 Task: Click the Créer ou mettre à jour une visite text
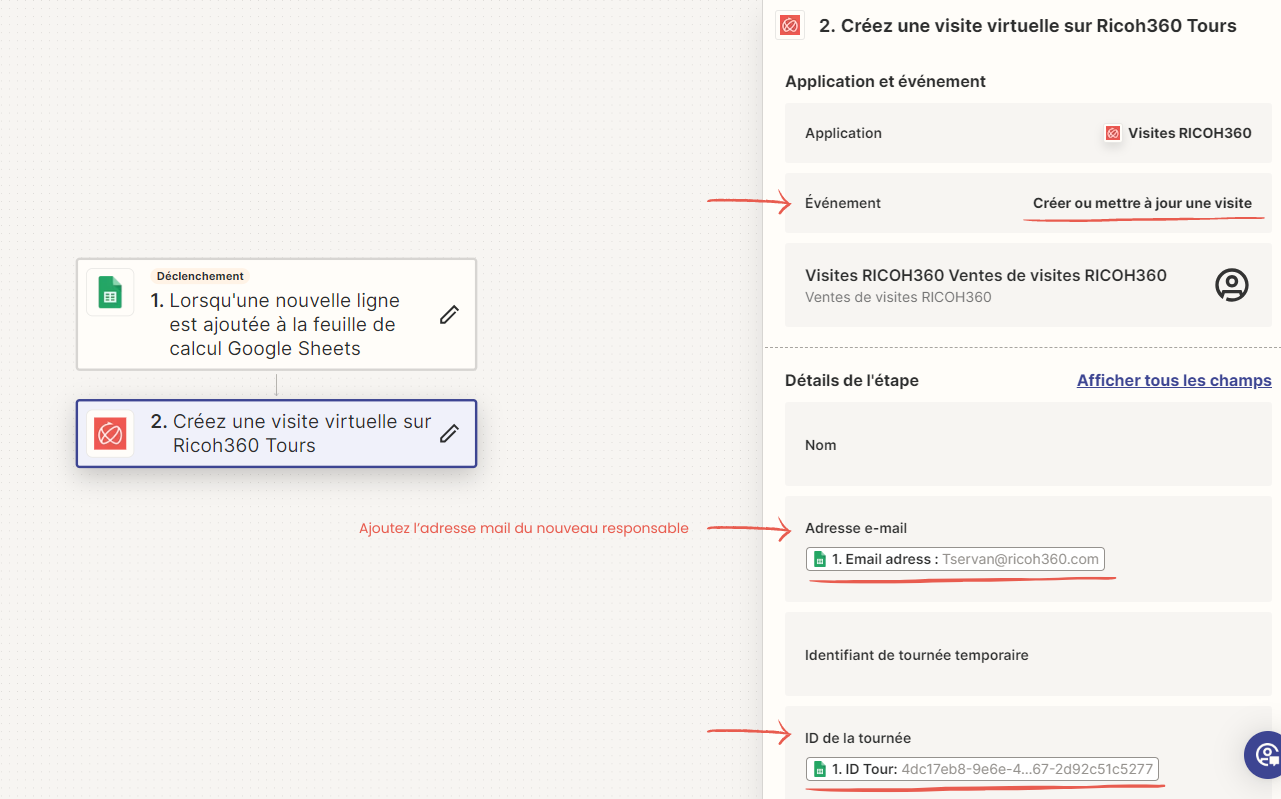point(1142,203)
